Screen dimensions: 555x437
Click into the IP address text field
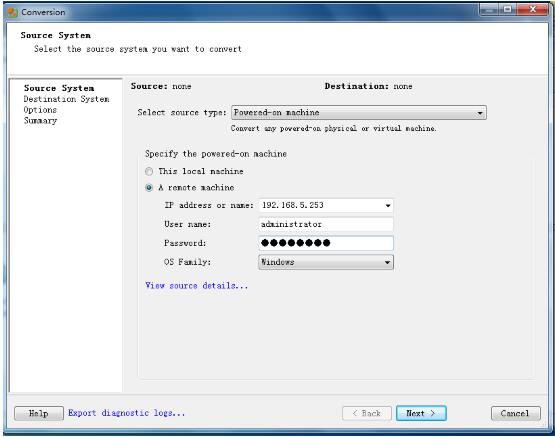coord(321,205)
